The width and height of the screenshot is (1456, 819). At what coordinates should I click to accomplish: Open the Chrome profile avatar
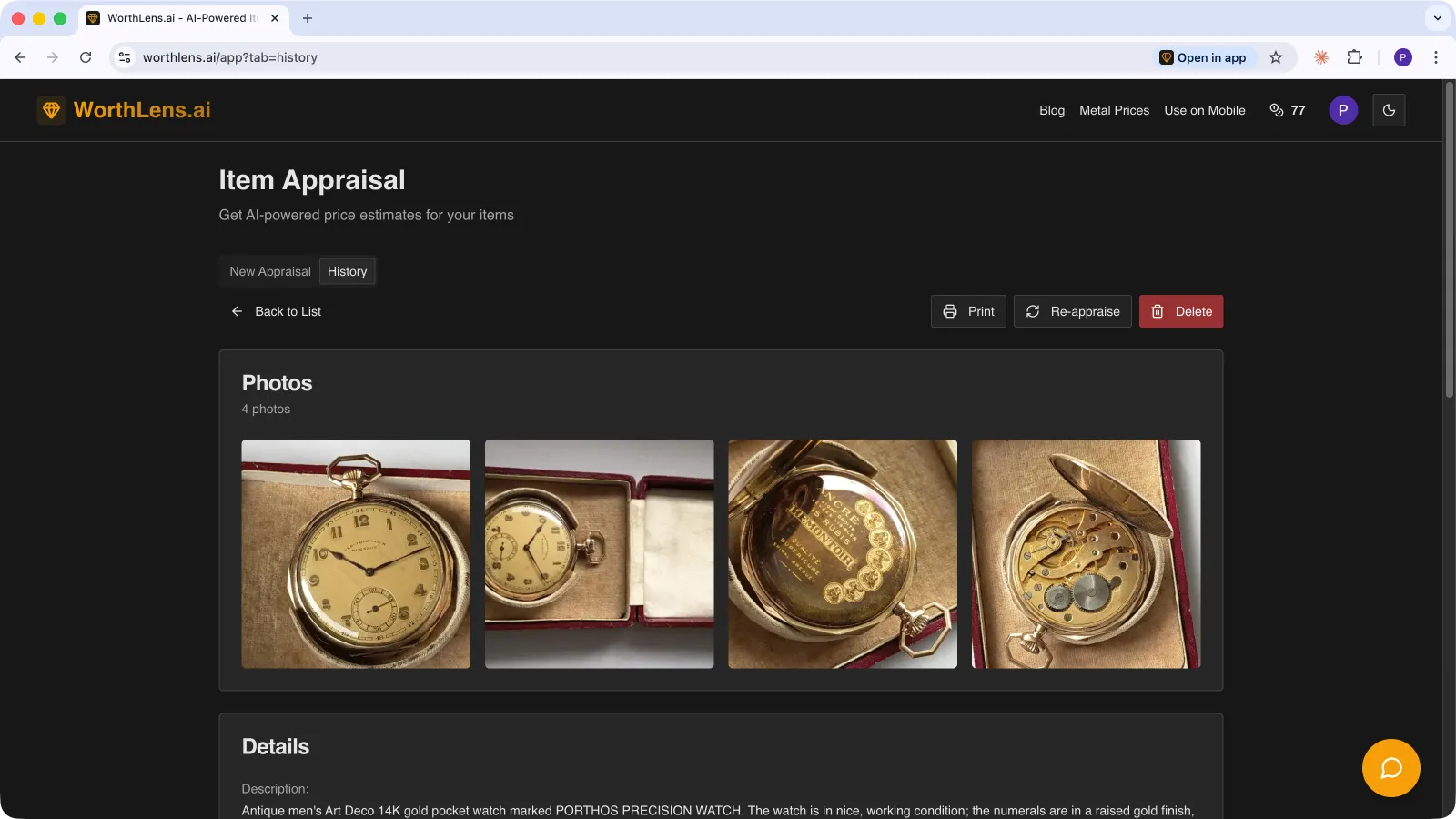(1403, 57)
